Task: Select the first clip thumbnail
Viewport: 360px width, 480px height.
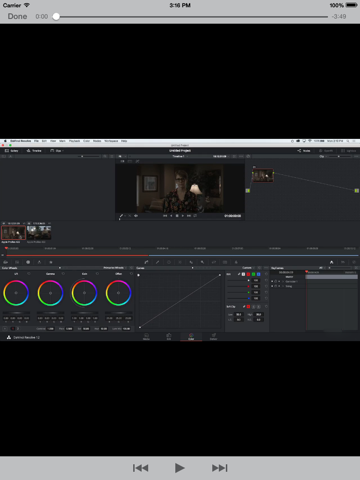Action: (14, 232)
